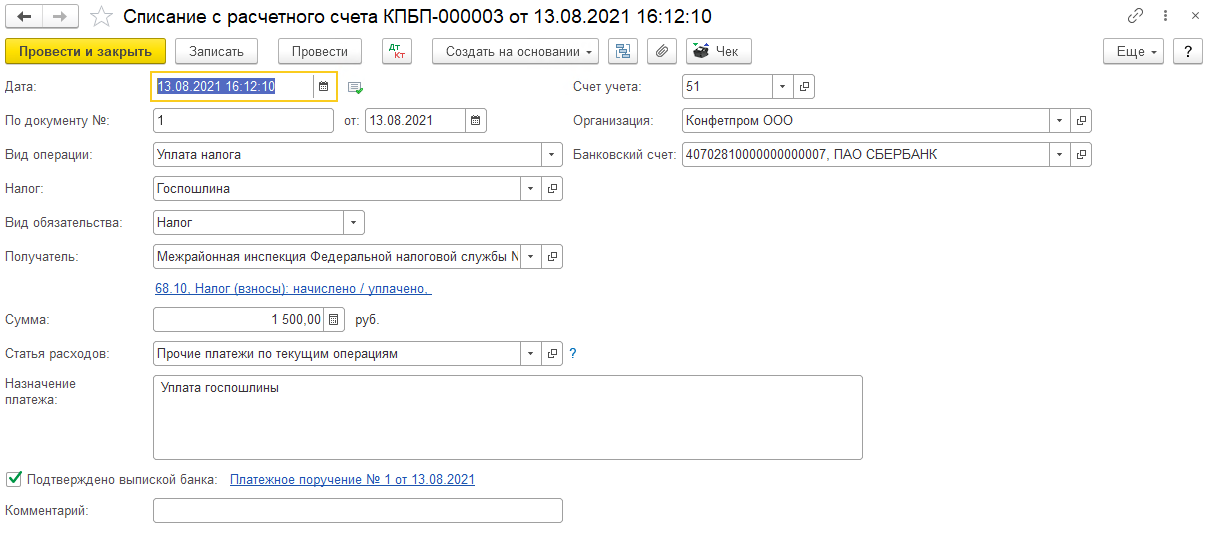This screenshot has width=1208, height=538.
Task: Open the 68.10 Налог (взносы) account link
Action: [x=293, y=288]
